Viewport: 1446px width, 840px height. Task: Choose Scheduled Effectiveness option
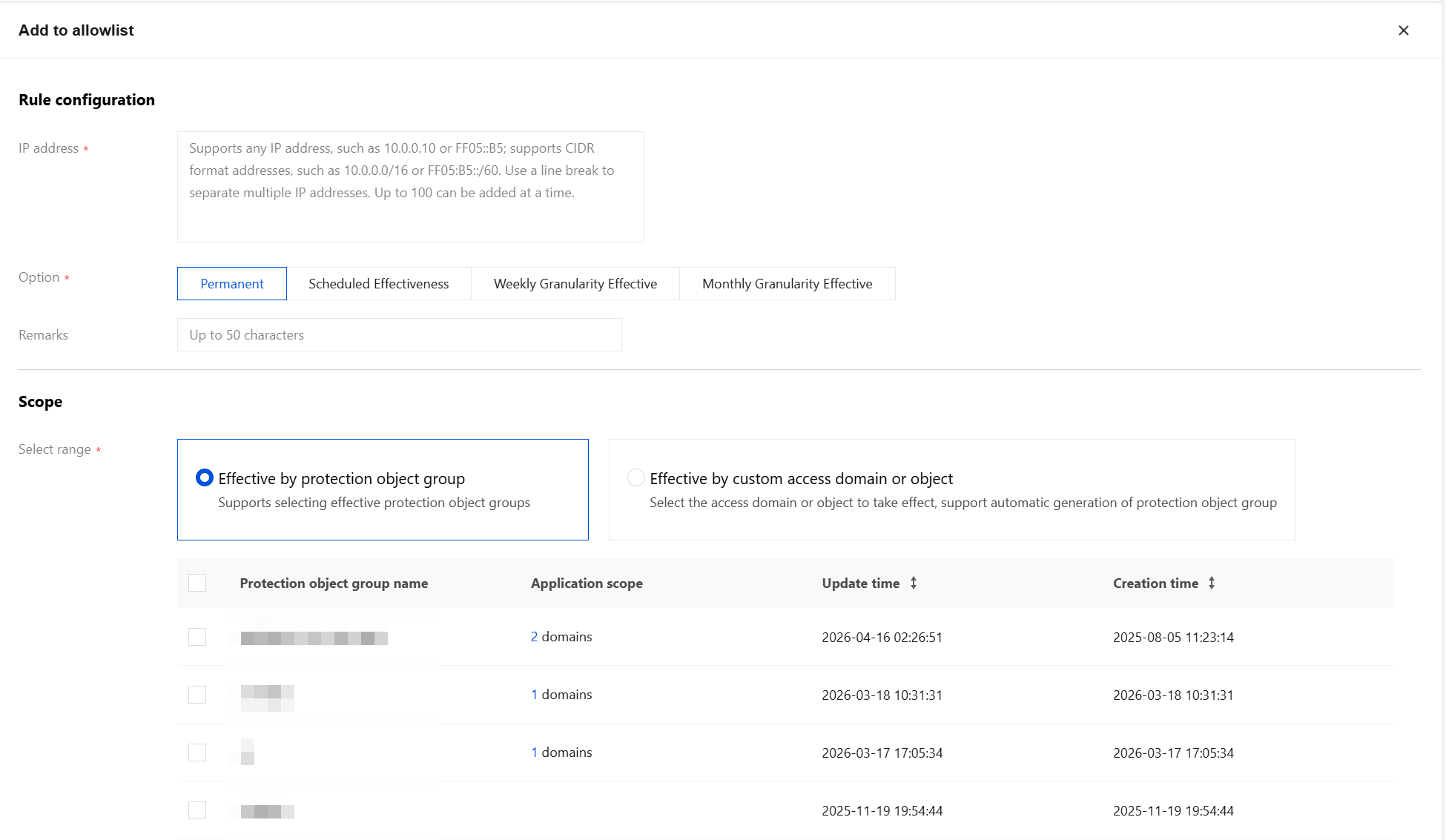click(378, 284)
